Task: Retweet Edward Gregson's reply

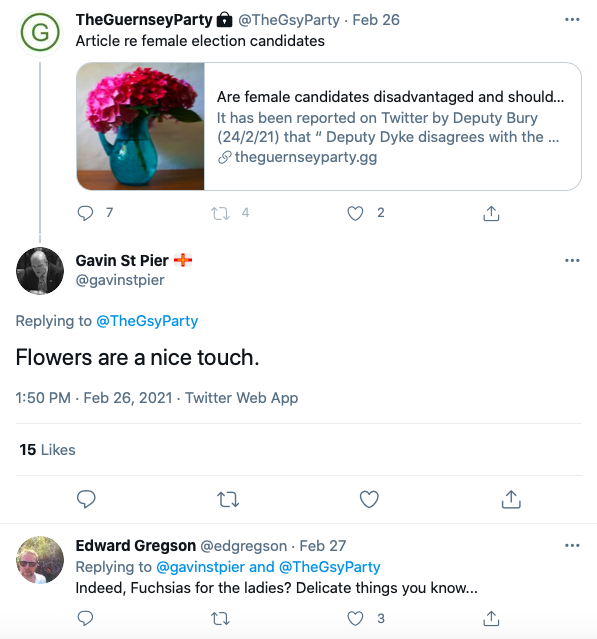Action: [x=220, y=619]
